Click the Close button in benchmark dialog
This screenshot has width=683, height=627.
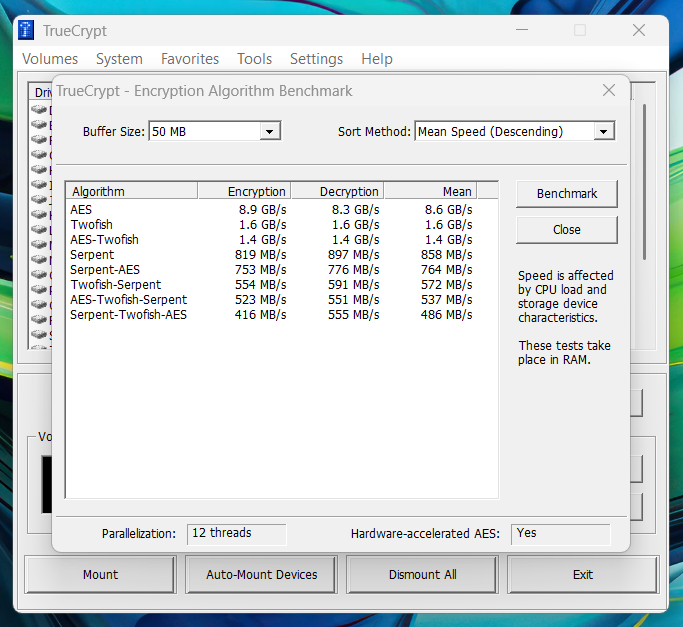pos(567,230)
